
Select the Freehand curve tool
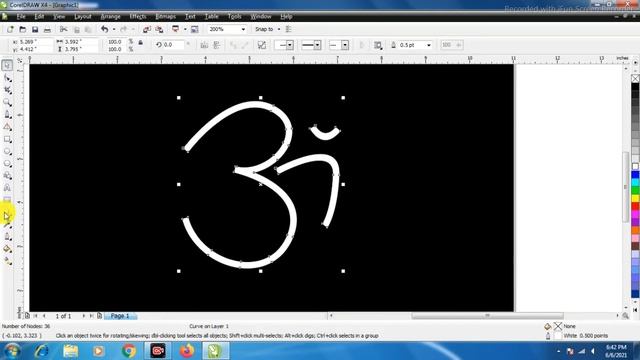(x=7, y=115)
